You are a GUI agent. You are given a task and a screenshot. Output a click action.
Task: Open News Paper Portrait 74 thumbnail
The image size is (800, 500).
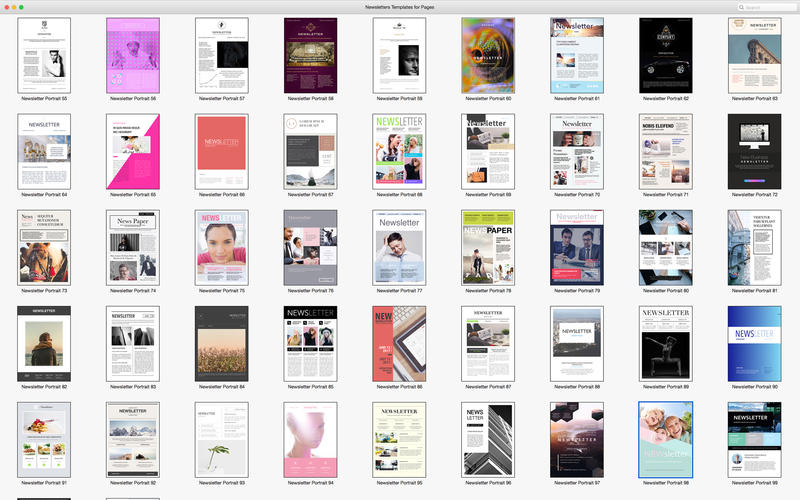(133, 247)
